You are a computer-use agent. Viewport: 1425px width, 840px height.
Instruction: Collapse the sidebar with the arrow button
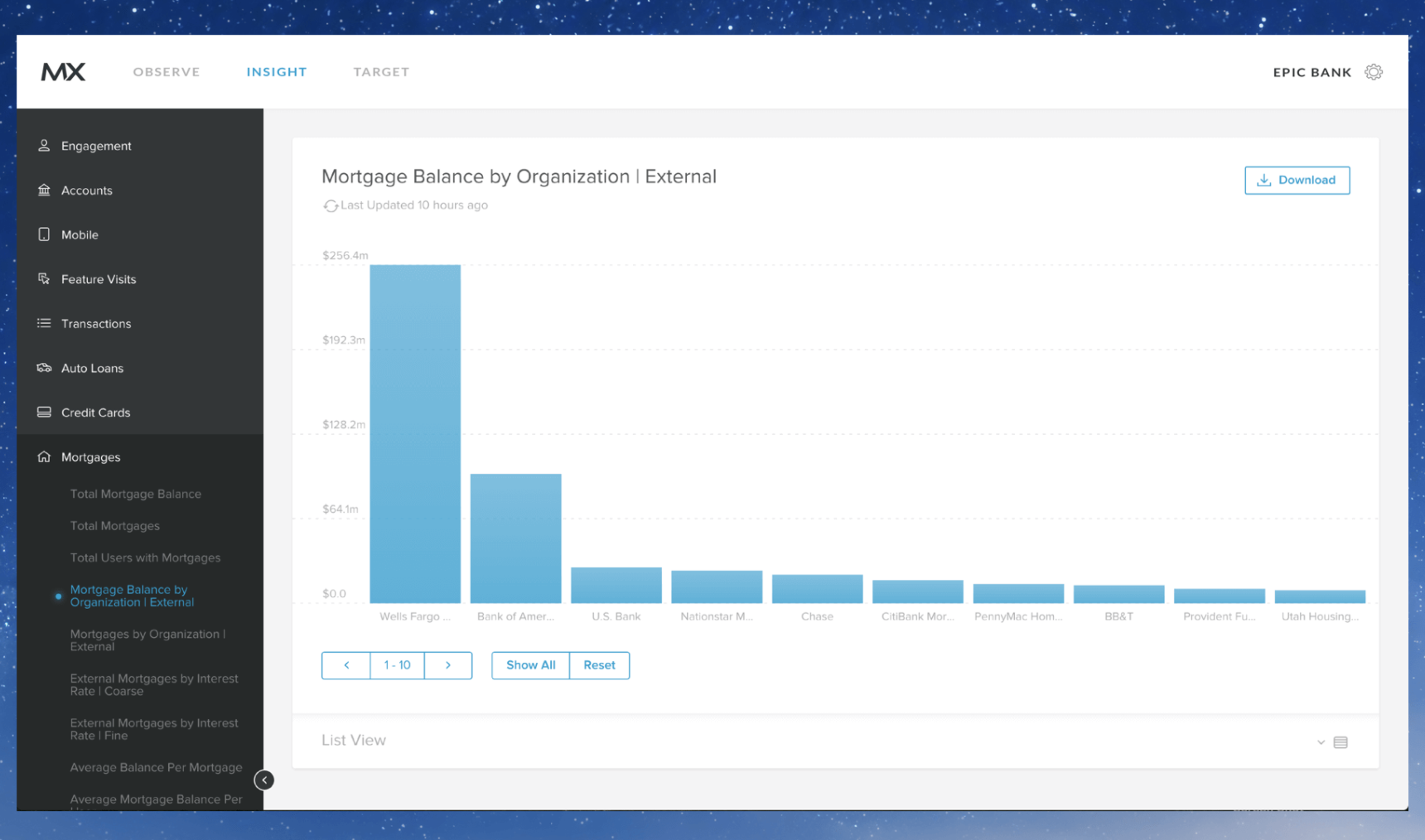[264, 780]
